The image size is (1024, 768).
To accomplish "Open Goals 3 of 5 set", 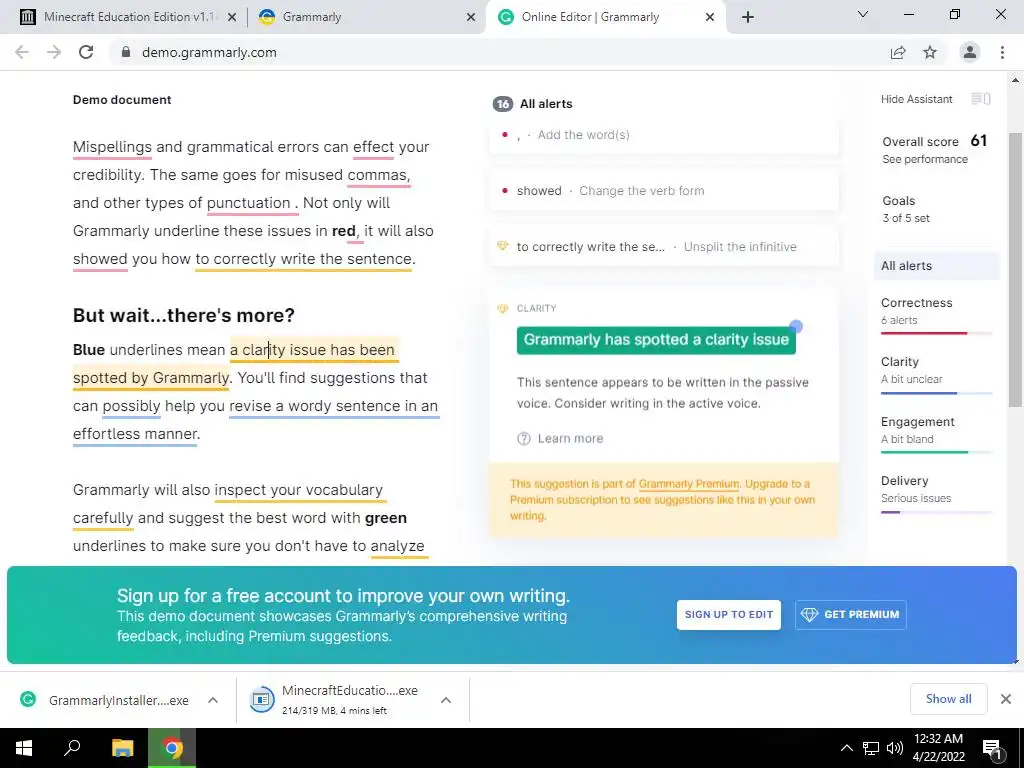I will (906, 209).
